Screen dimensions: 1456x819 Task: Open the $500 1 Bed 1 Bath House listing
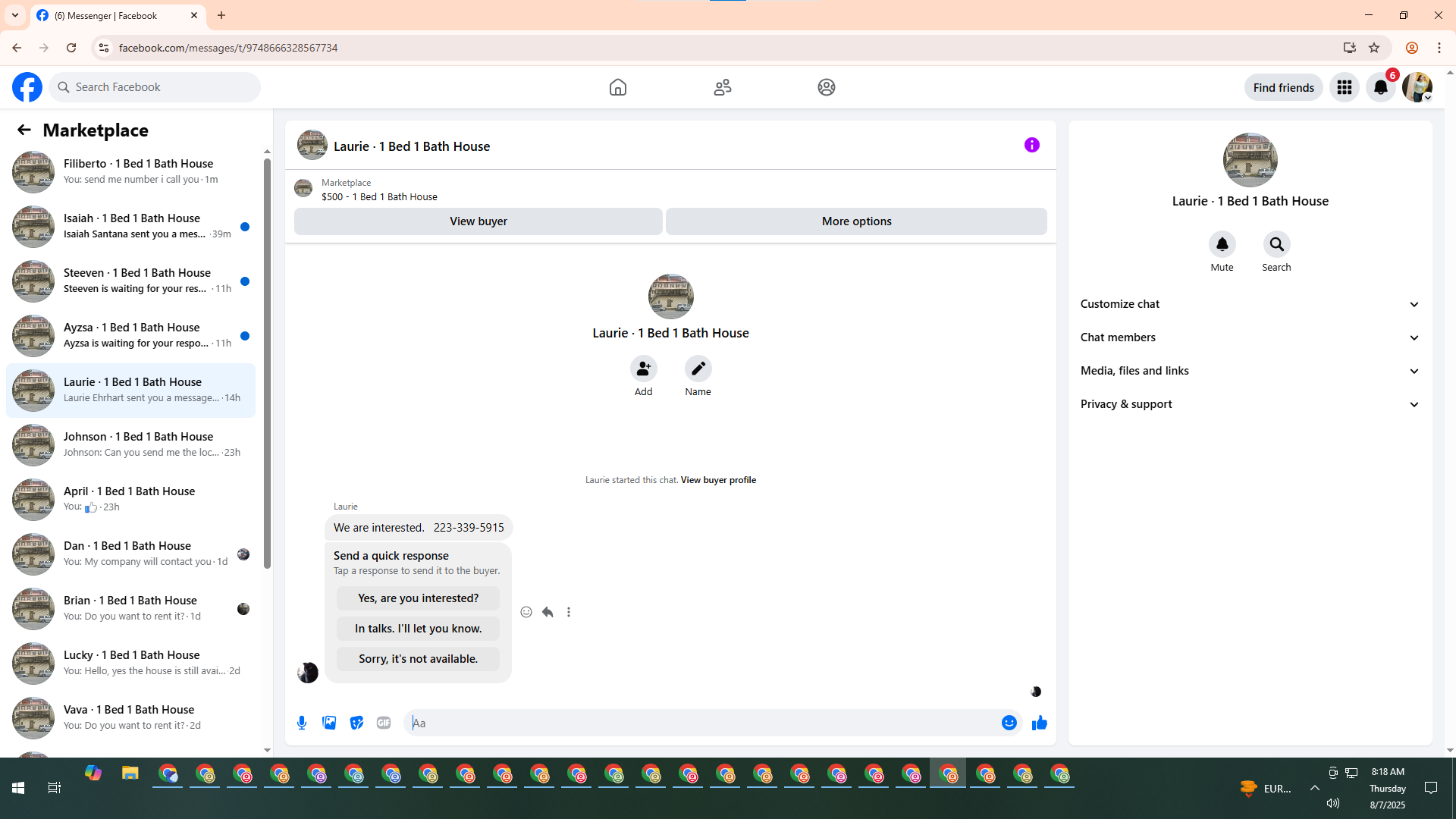point(379,196)
